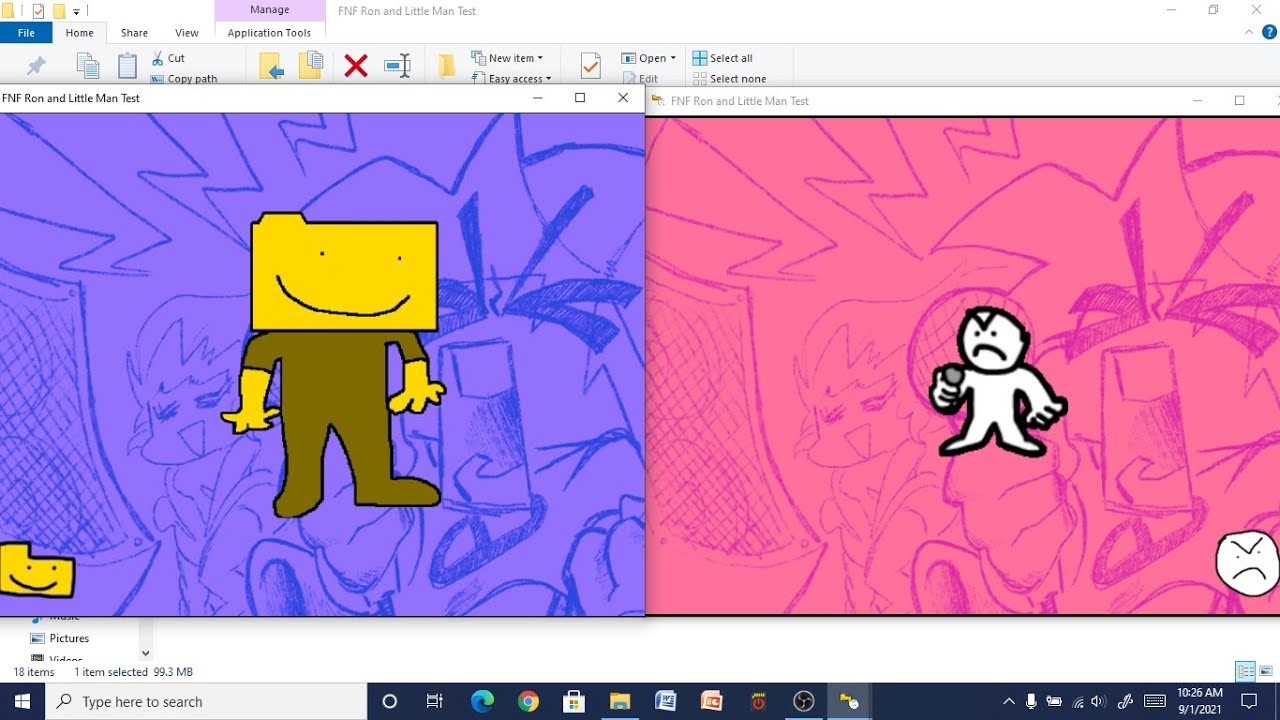Viewport: 1280px width, 720px height.
Task: Click Little Man character in pink window
Action: [998, 382]
